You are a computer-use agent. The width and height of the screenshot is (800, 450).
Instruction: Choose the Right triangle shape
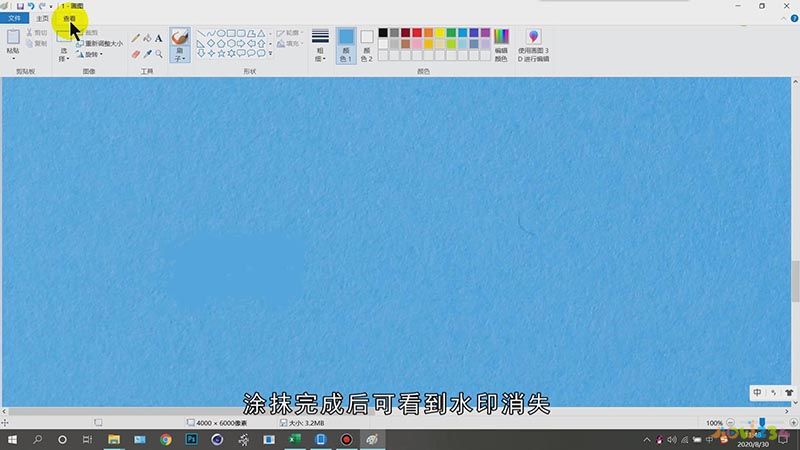pos(201,43)
